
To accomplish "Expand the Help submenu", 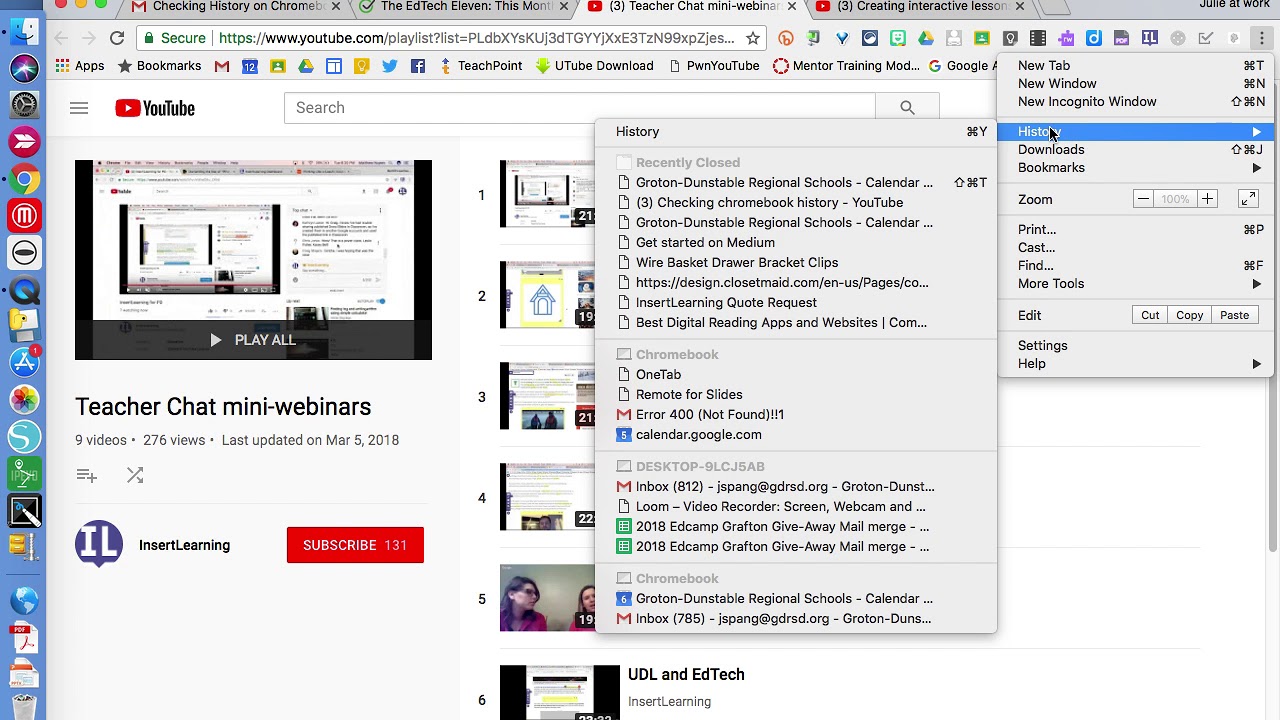I will click(1135, 364).
